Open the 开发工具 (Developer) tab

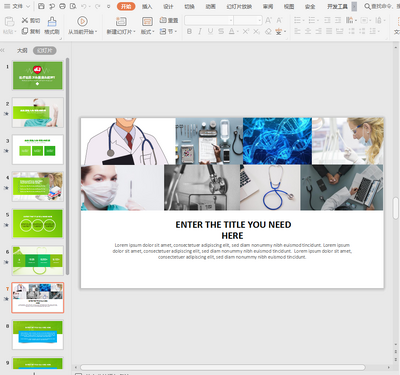pyautogui.click(x=337, y=6)
